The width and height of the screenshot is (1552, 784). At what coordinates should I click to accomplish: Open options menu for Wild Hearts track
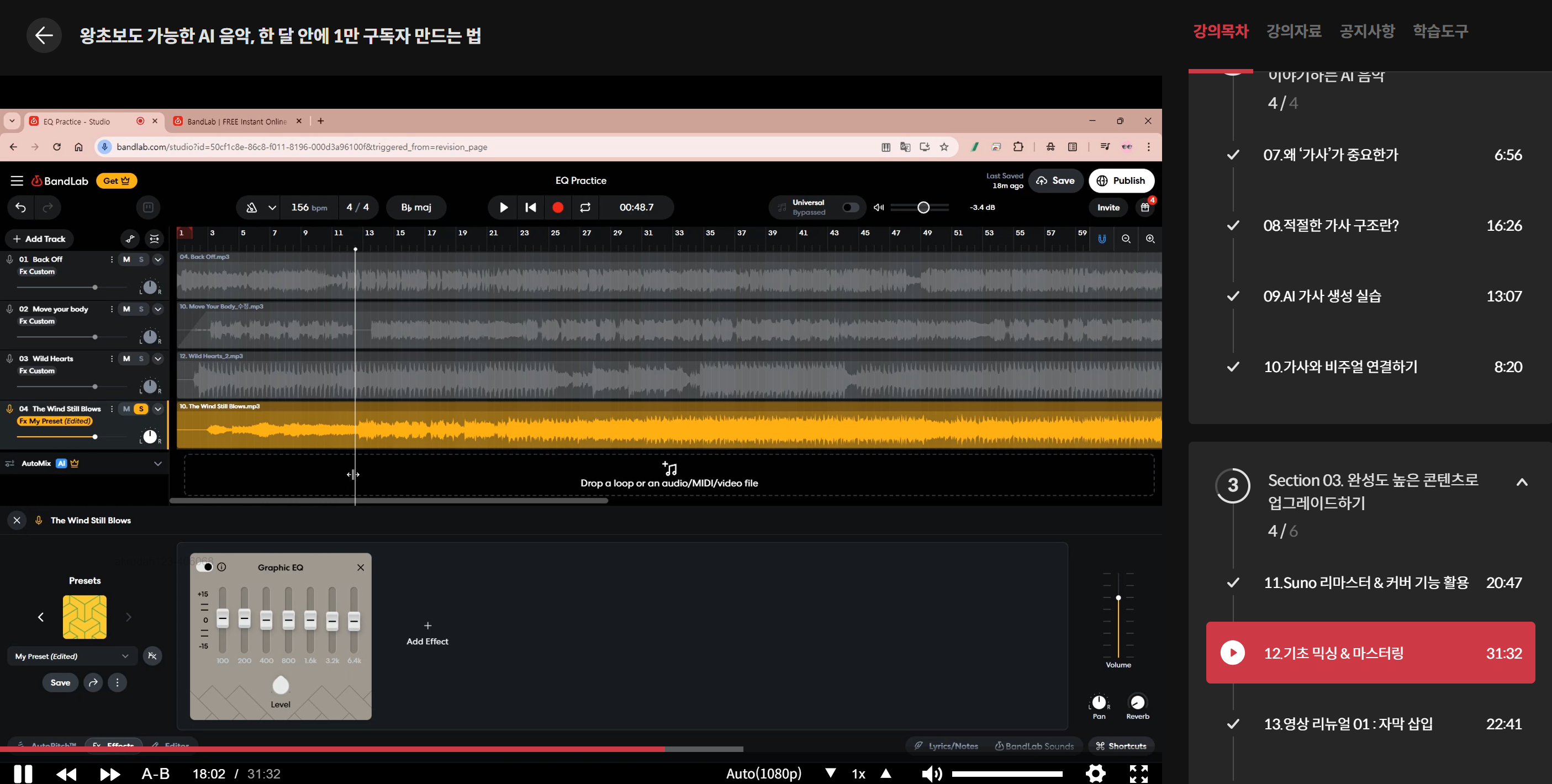112,359
